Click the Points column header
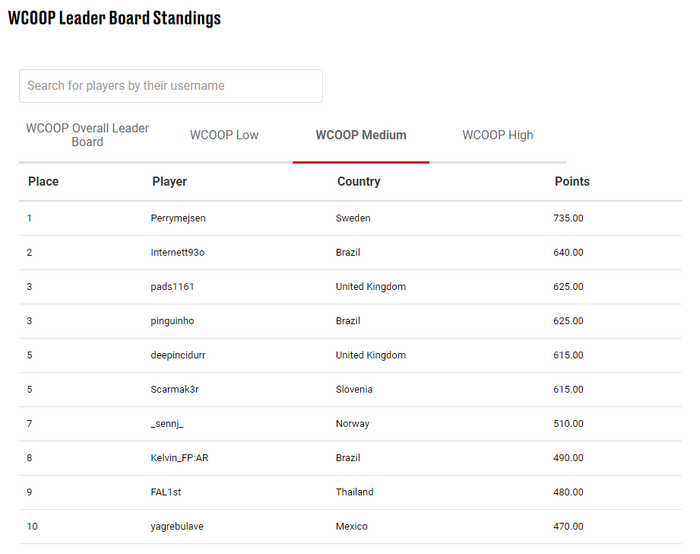Screen dimensions: 700x554 (572, 181)
